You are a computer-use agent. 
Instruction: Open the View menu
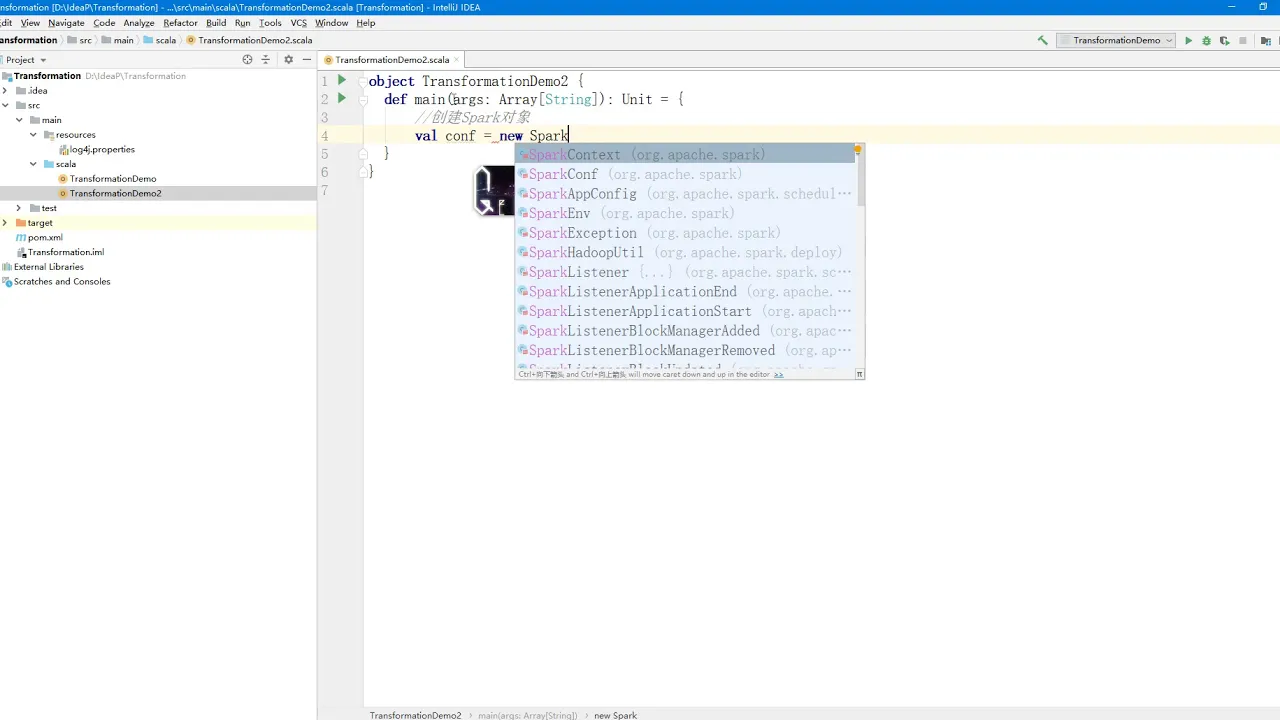click(x=30, y=23)
